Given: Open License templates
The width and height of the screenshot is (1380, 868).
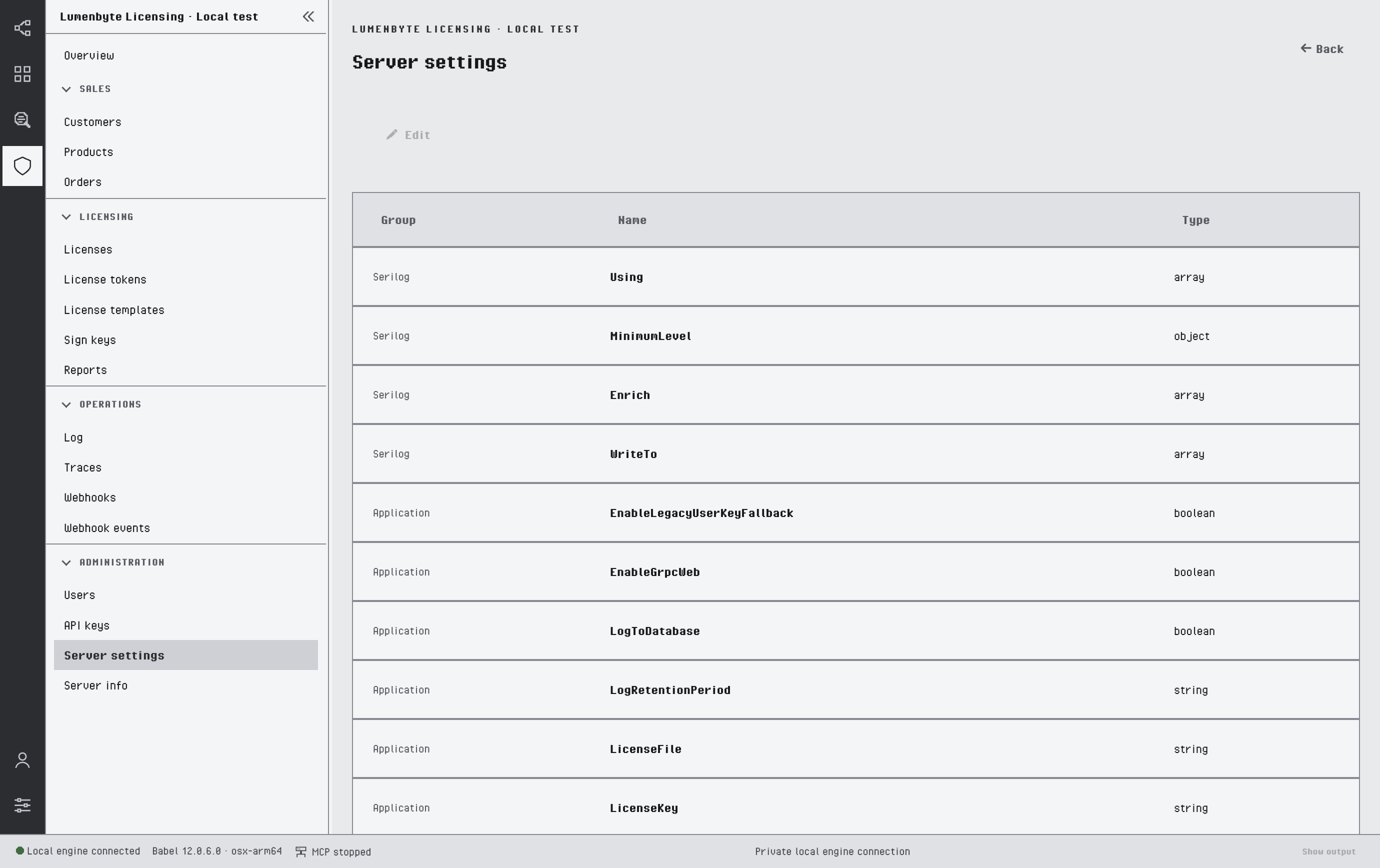Looking at the screenshot, I should click(x=114, y=310).
